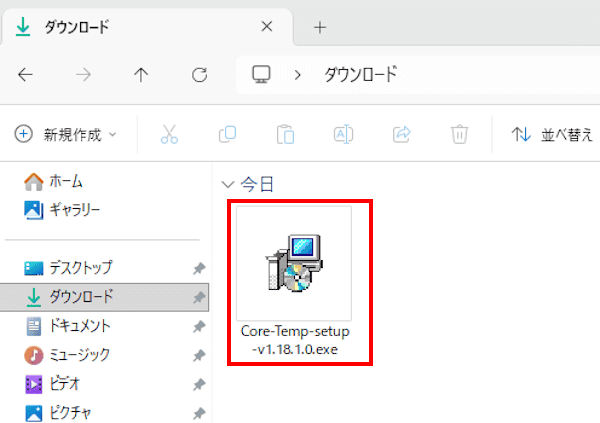600x423 pixels.
Task: Click the Delete trash can icon
Action: pos(460,134)
